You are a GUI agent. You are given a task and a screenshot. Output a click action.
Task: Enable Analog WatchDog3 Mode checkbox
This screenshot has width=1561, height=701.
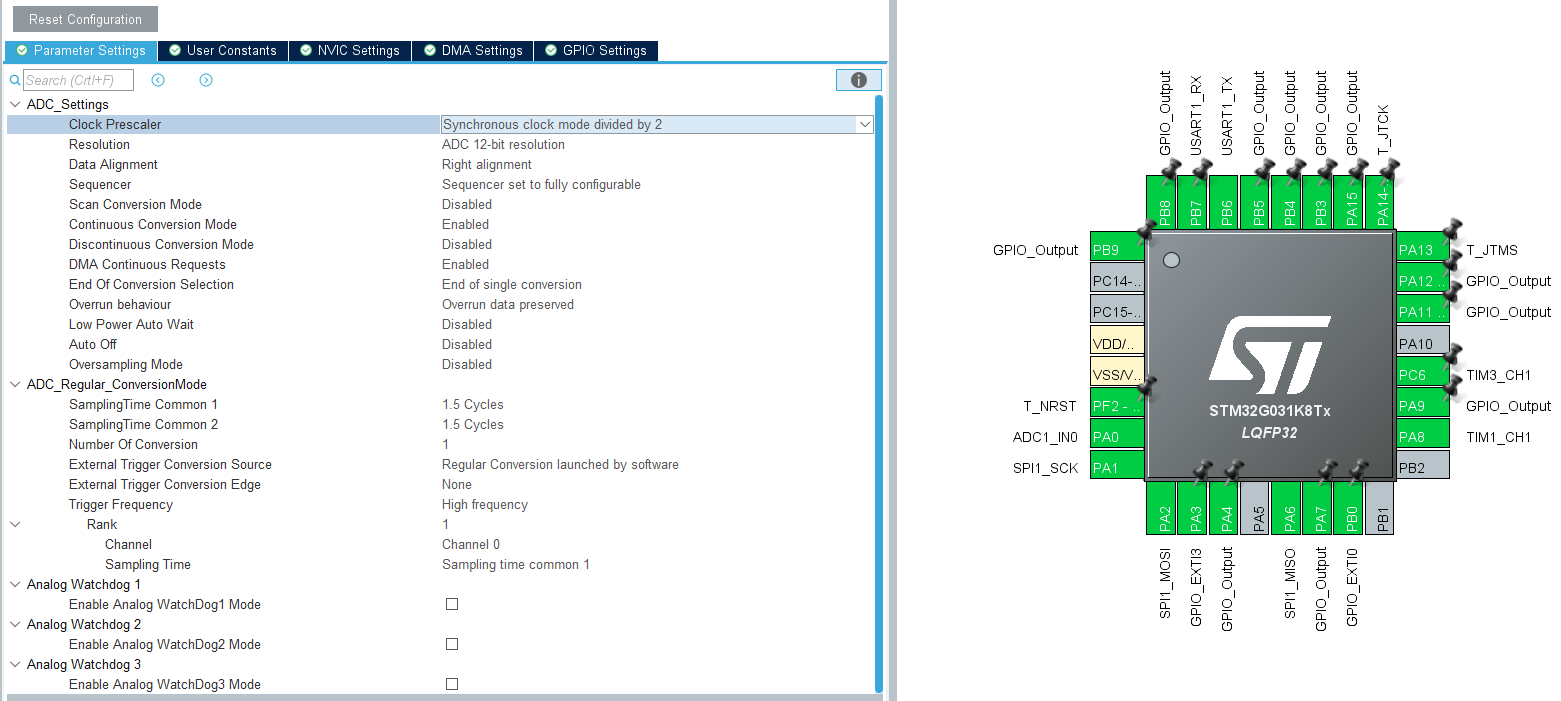point(451,684)
